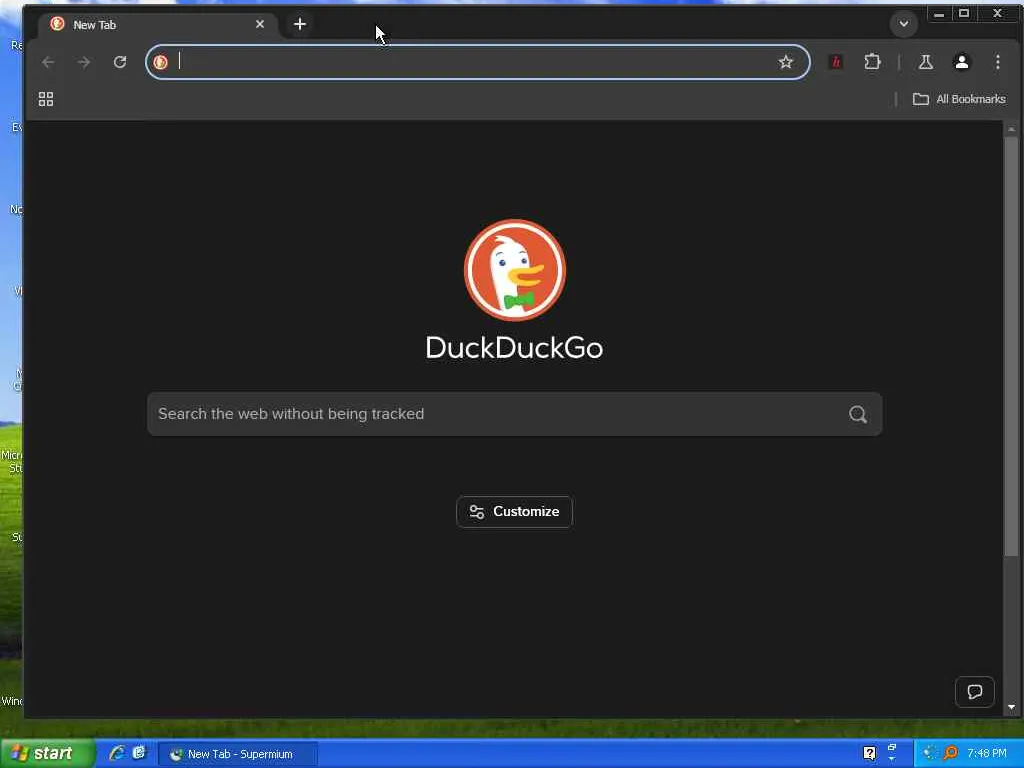Open a new tab with plus button
Screen dimensions: 1024x768
(x=300, y=24)
